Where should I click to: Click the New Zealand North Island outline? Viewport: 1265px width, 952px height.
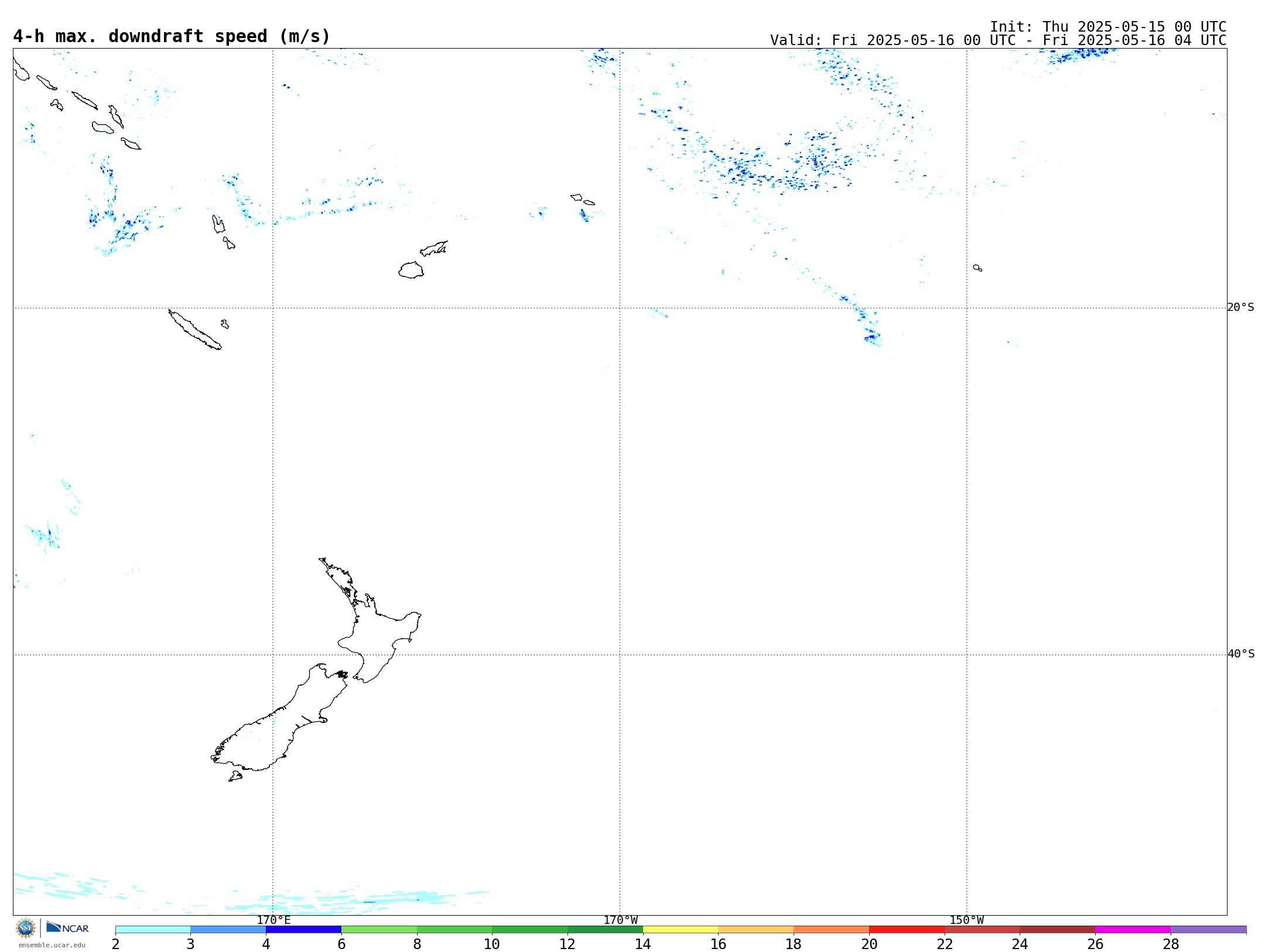tap(375, 632)
